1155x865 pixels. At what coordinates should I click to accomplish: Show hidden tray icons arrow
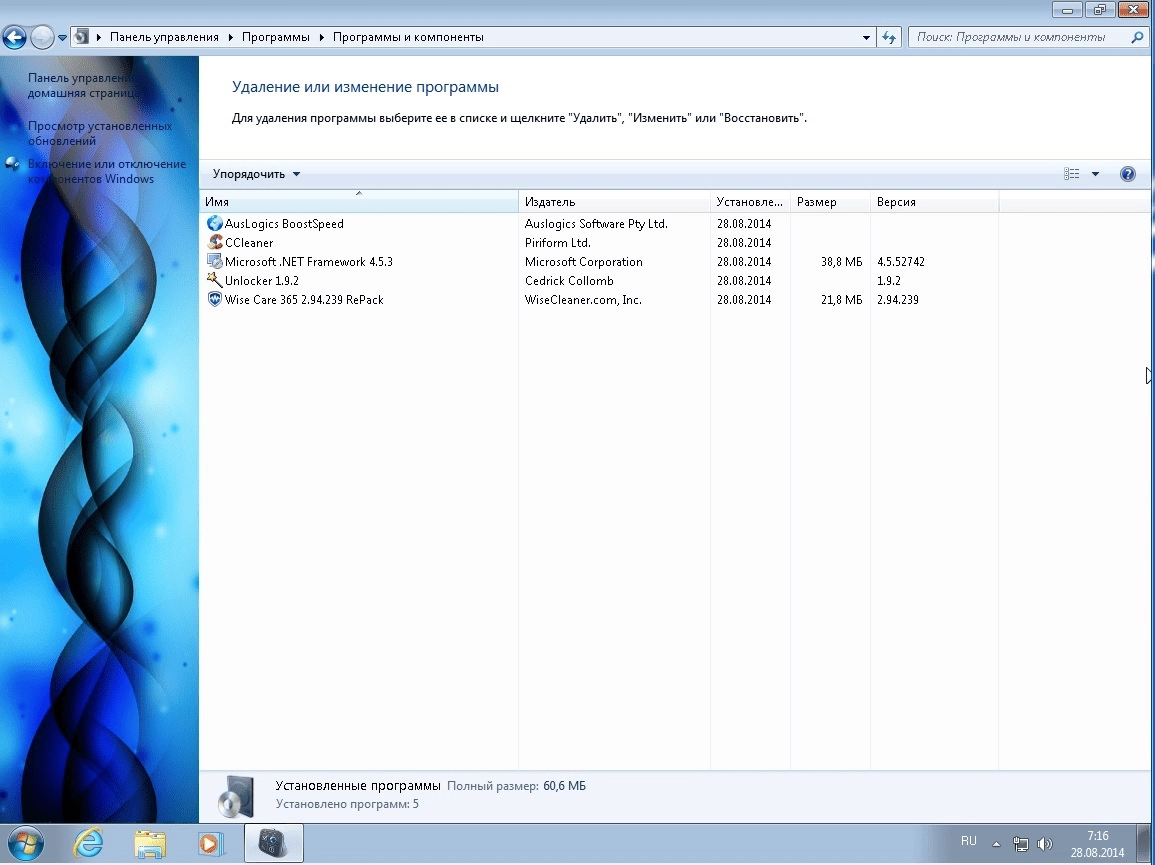coord(996,844)
